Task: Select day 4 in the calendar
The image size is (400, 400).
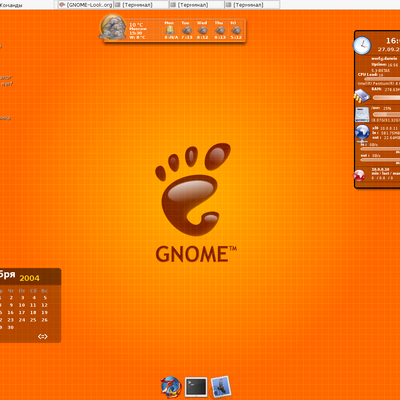Action: 34,298
